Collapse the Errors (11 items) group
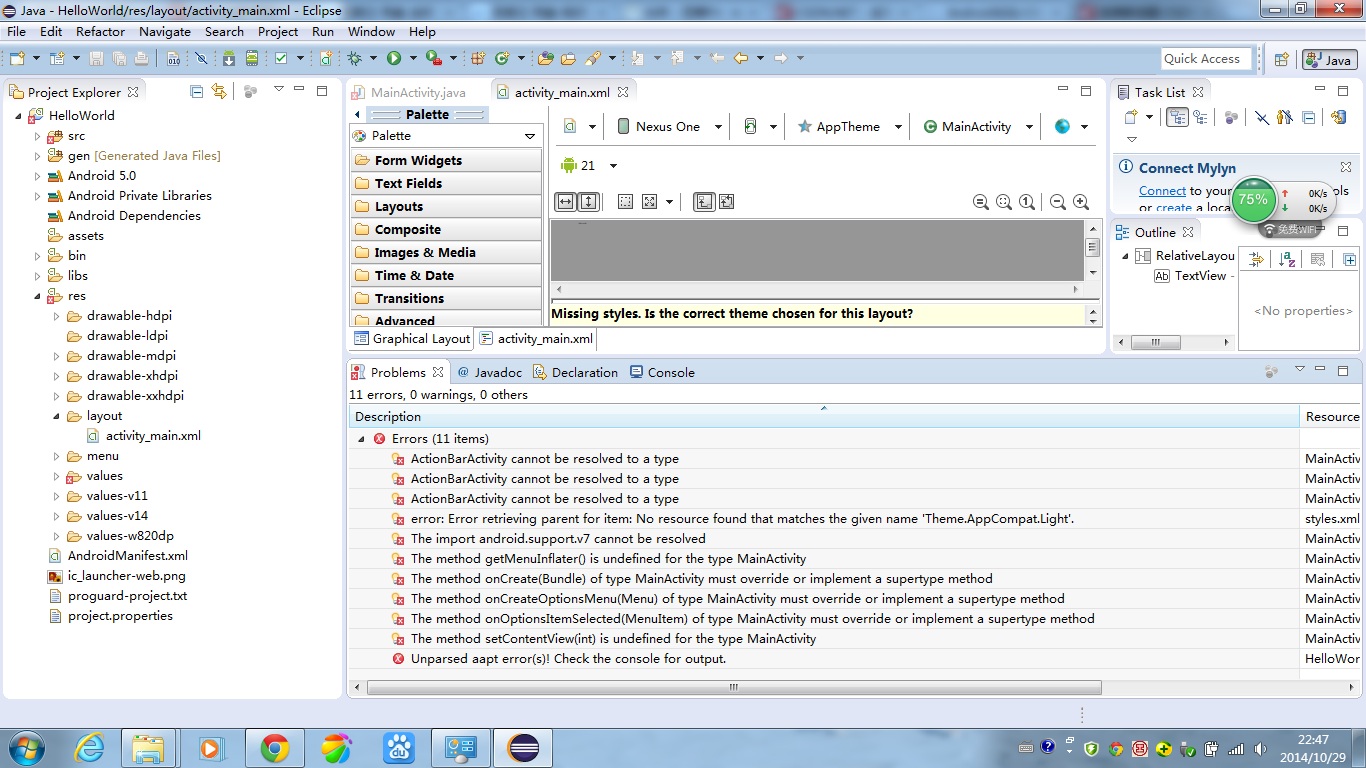The image size is (1366, 768). tap(361, 439)
